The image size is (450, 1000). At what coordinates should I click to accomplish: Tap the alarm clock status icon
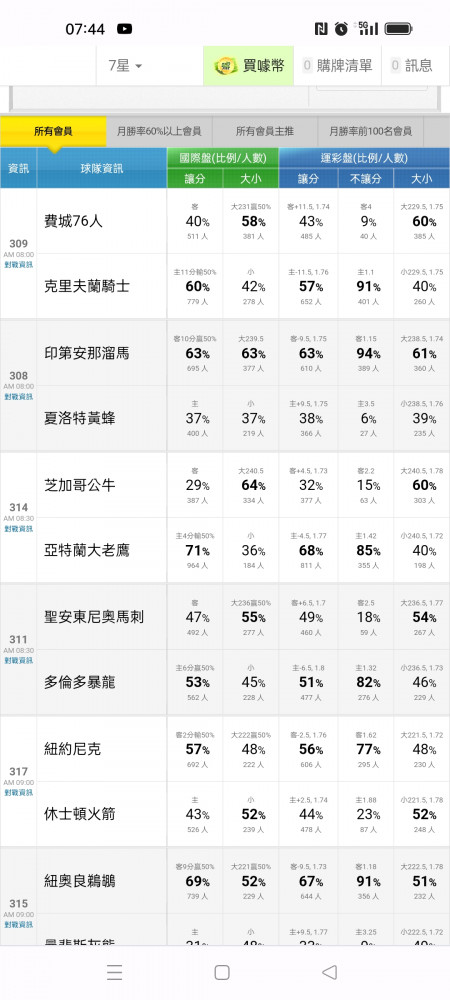[342, 28]
